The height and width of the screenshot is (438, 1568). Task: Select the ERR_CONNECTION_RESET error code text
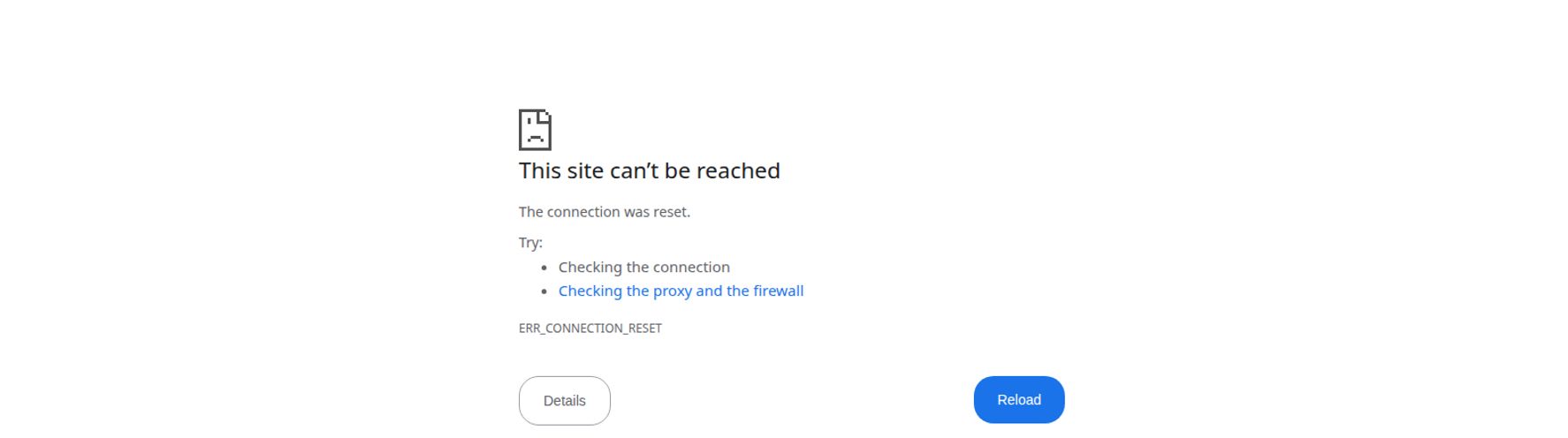(x=590, y=328)
